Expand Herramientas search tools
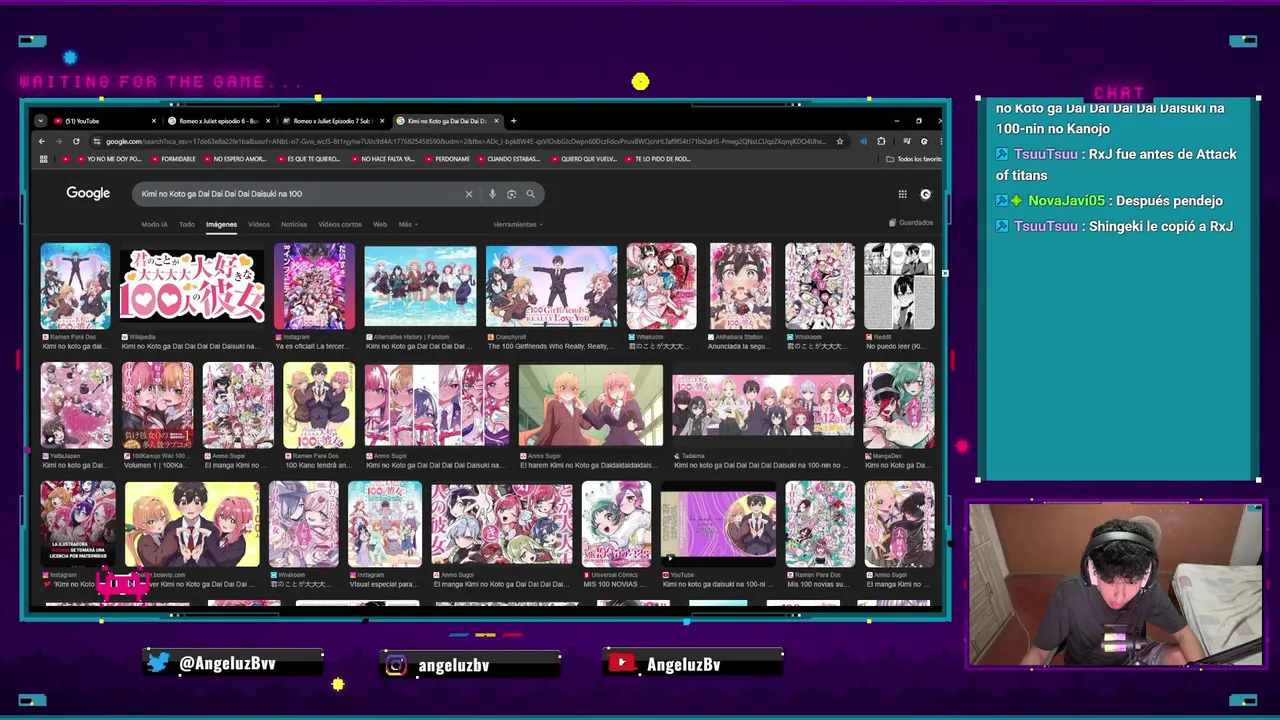 click(x=517, y=224)
